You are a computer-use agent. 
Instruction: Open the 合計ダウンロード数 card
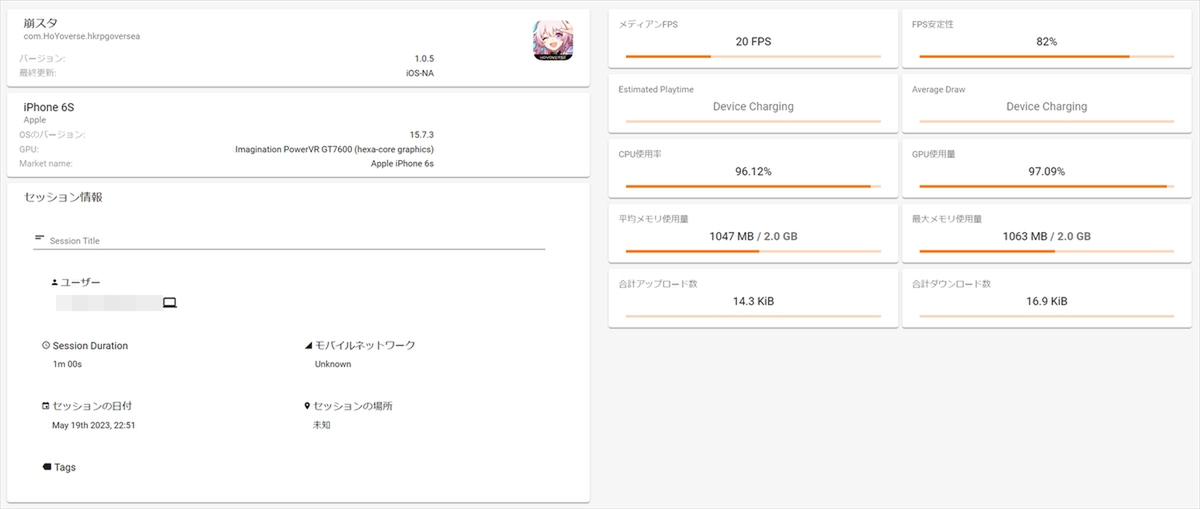(x=1046, y=297)
